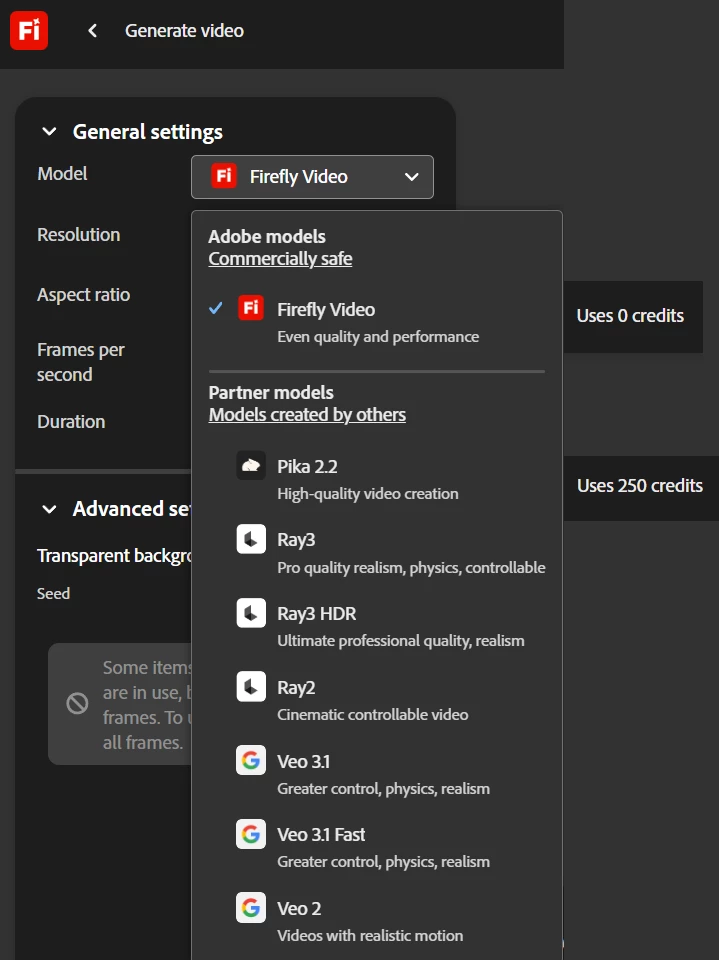Viewport: 719px width, 960px height.
Task: Choose the Veo 3.1 model
Action: 377,774
